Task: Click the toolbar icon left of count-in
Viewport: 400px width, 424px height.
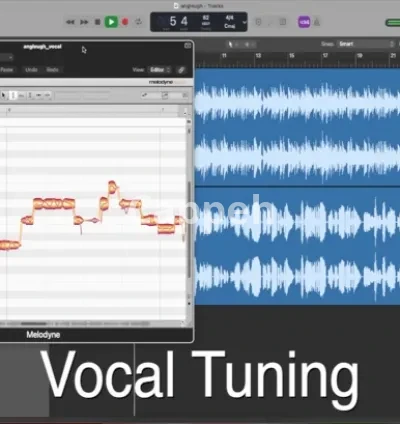Action: 283,22
